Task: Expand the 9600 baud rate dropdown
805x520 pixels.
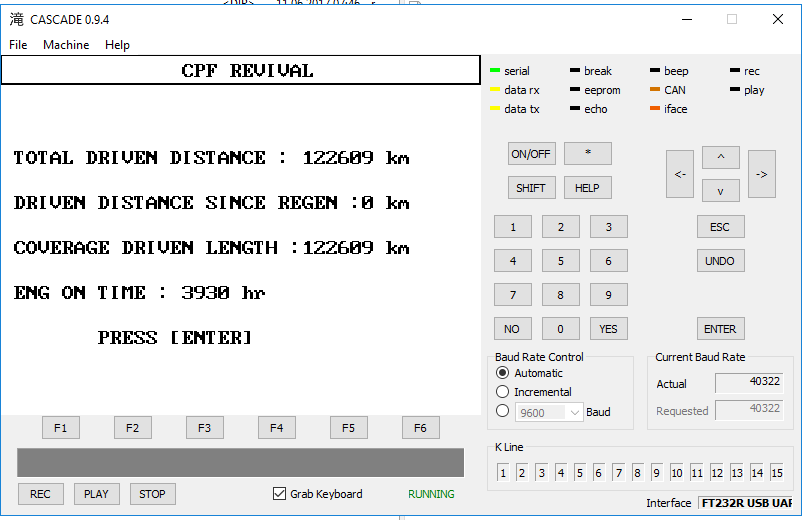Action: (x=574, y=412)
